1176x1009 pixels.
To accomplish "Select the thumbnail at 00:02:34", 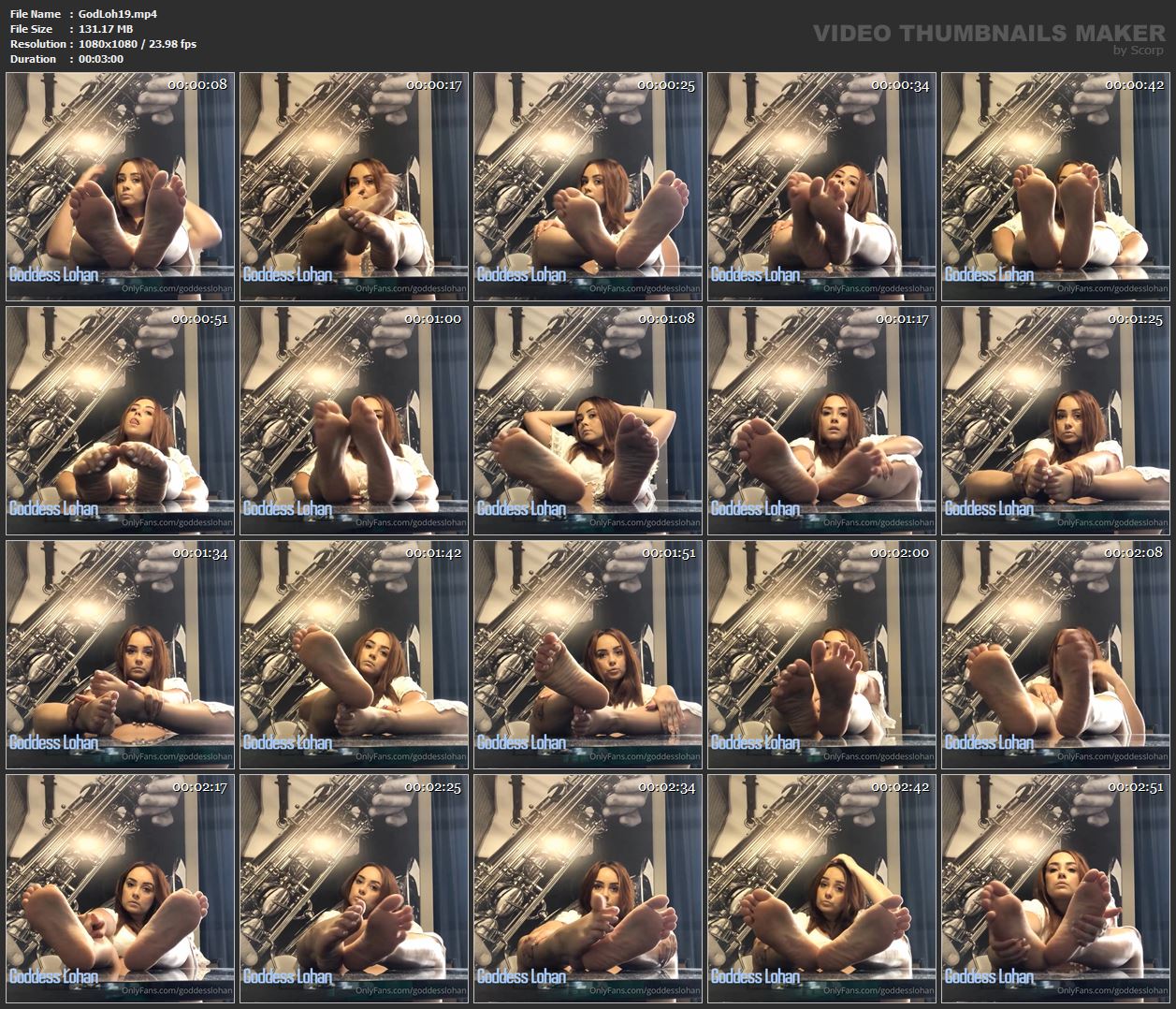I will (x=588, y=889).
